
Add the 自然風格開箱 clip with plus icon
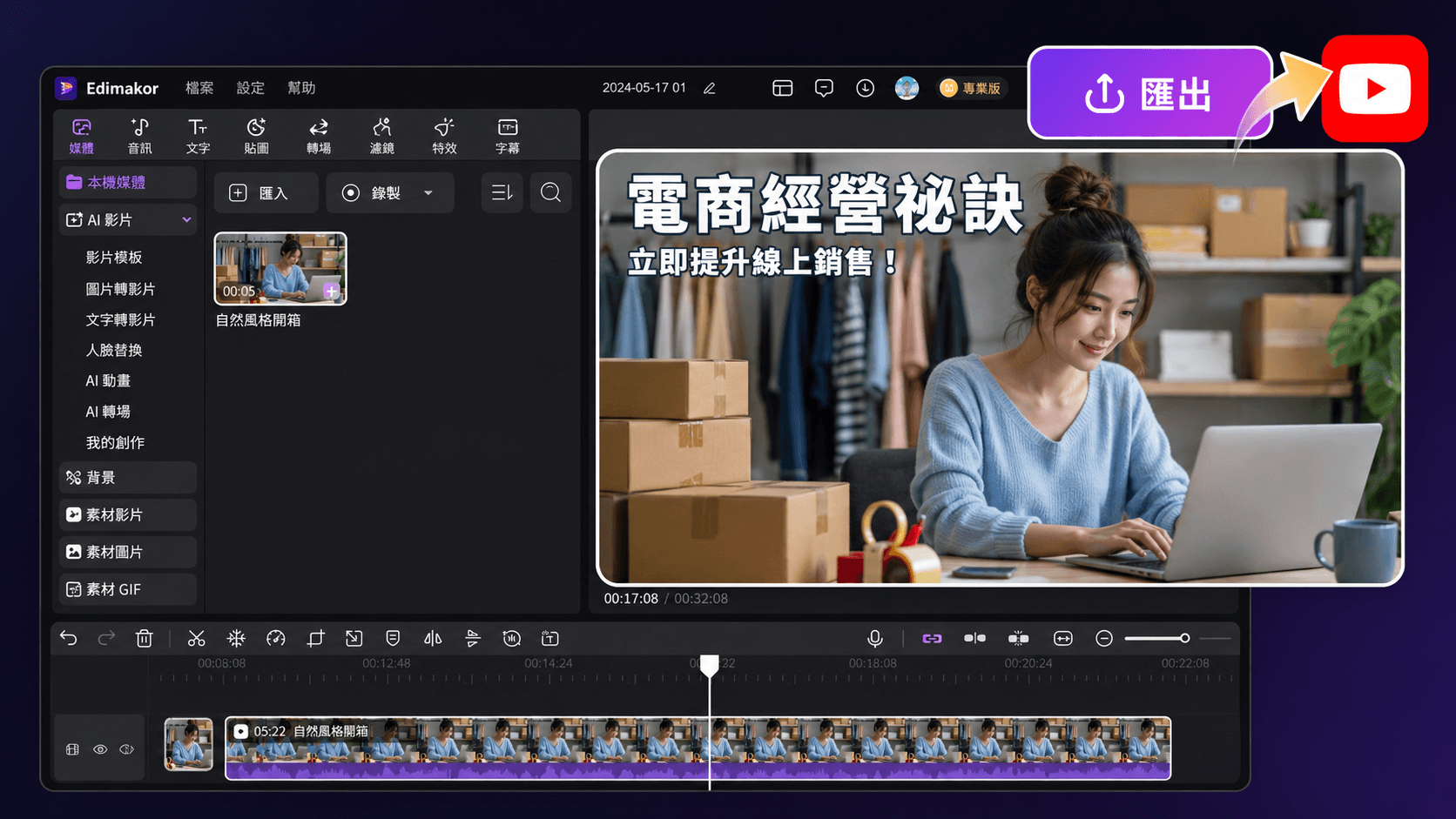pos(331,290)
